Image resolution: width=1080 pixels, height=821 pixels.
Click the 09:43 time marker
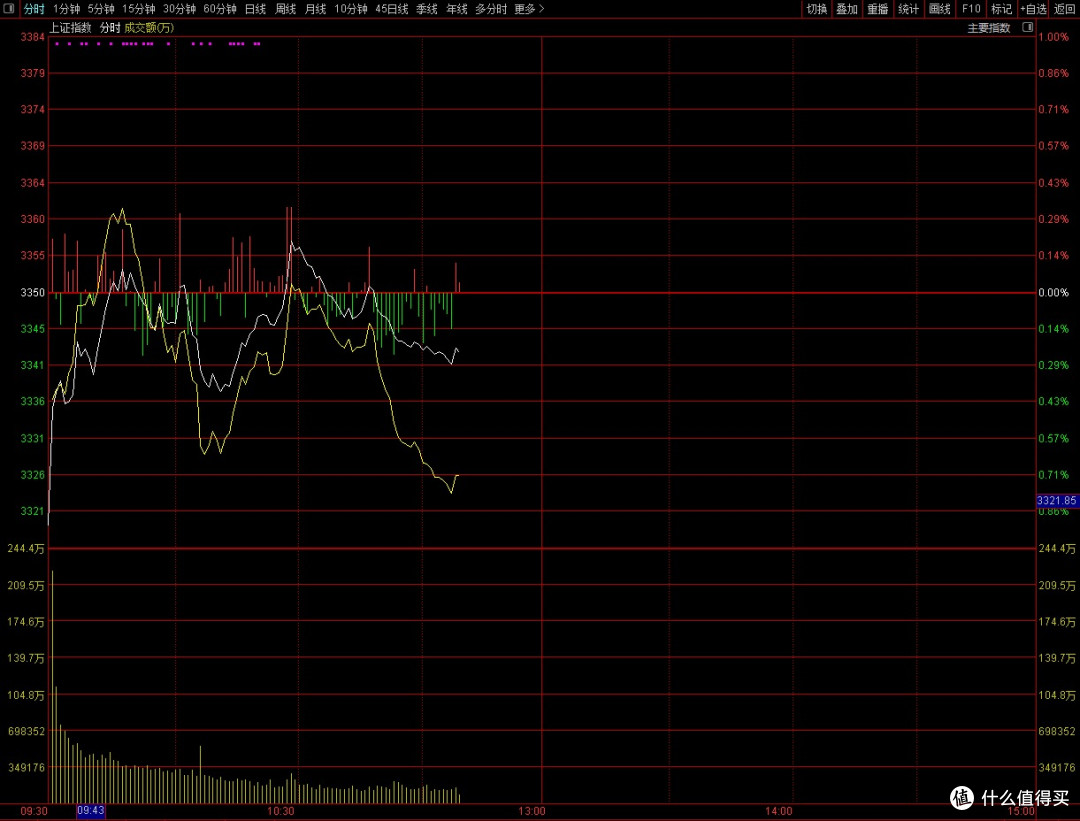tap(91, 811)
